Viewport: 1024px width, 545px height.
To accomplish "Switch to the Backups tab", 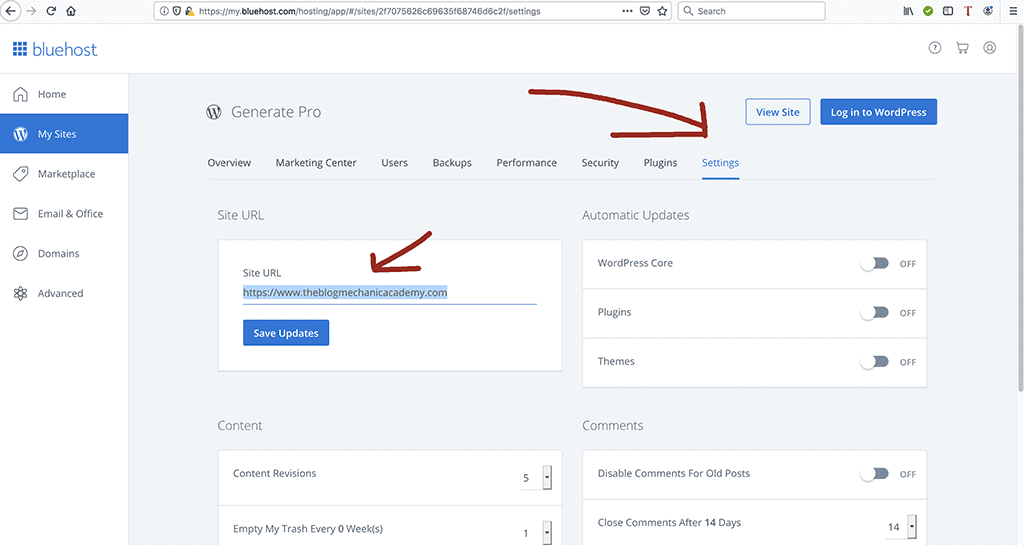I will click(x=452, y=163).
